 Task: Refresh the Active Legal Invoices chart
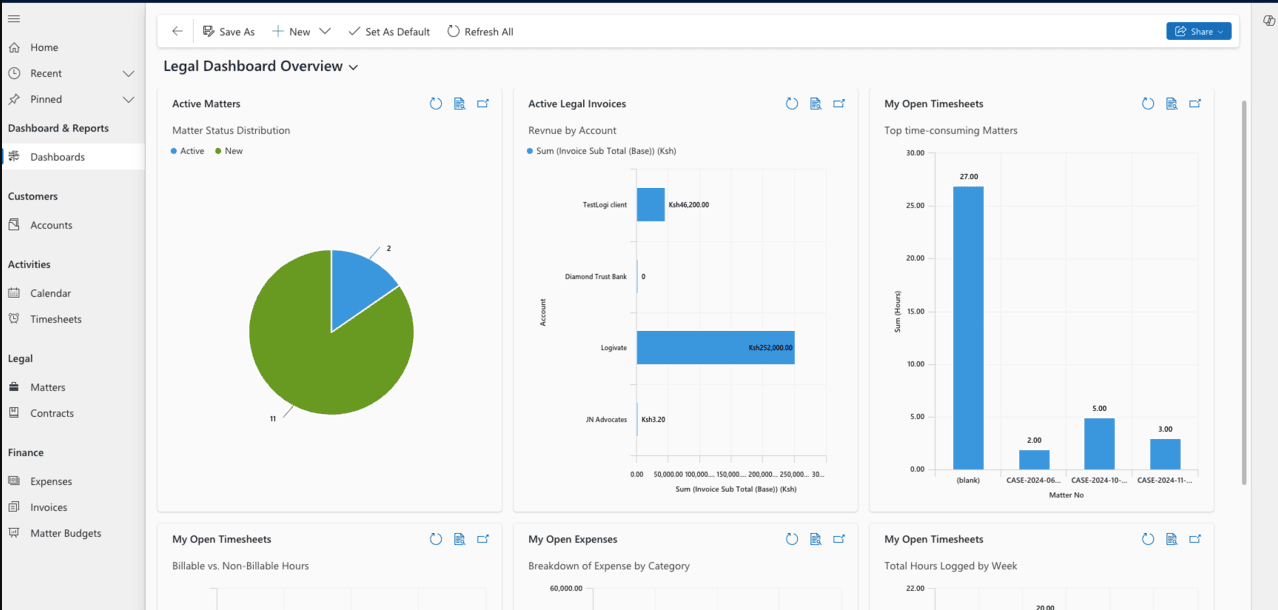pyautogui.click(x=791, y=104)
